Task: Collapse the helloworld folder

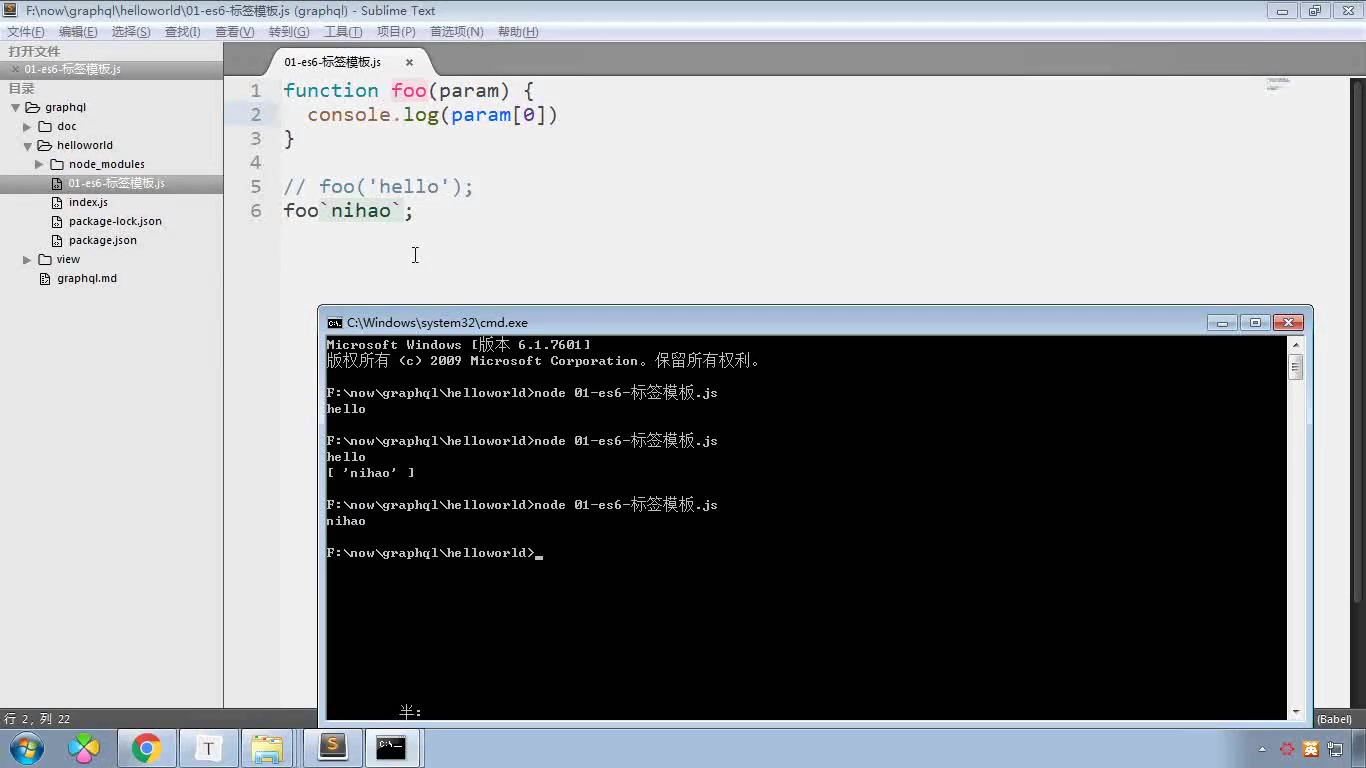Action: [x=27, y=146]
